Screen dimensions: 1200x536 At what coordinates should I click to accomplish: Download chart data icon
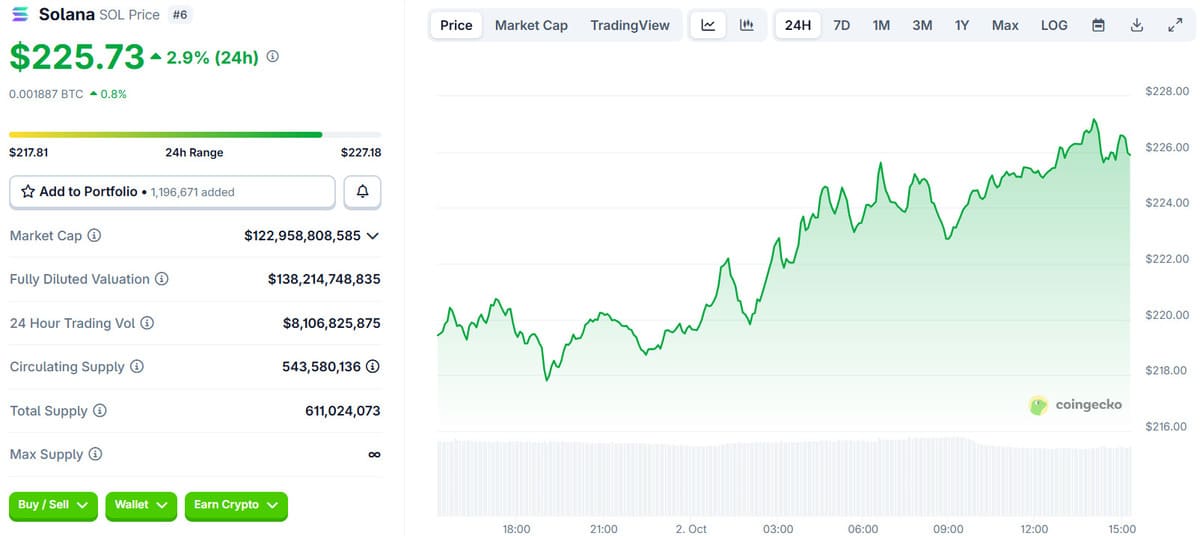click(x=1136, y=25)
